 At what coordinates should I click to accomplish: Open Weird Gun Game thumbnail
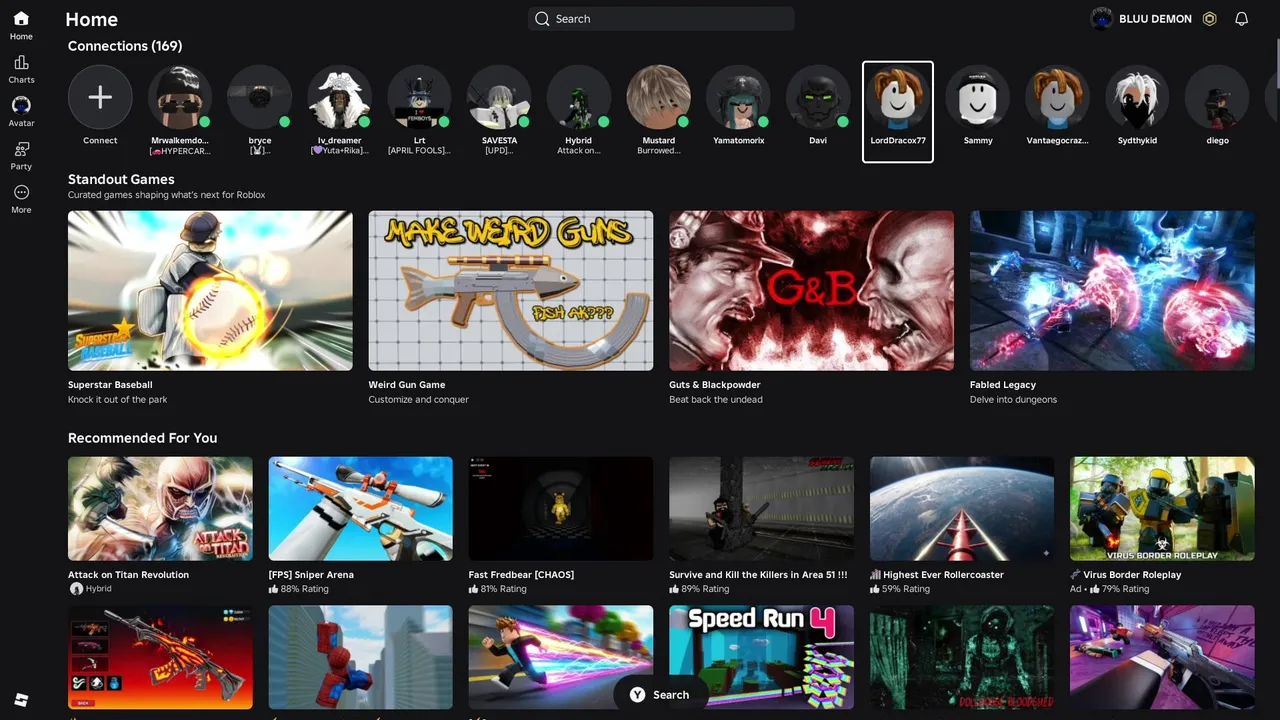pyautogui.click(x=511, y=290)
